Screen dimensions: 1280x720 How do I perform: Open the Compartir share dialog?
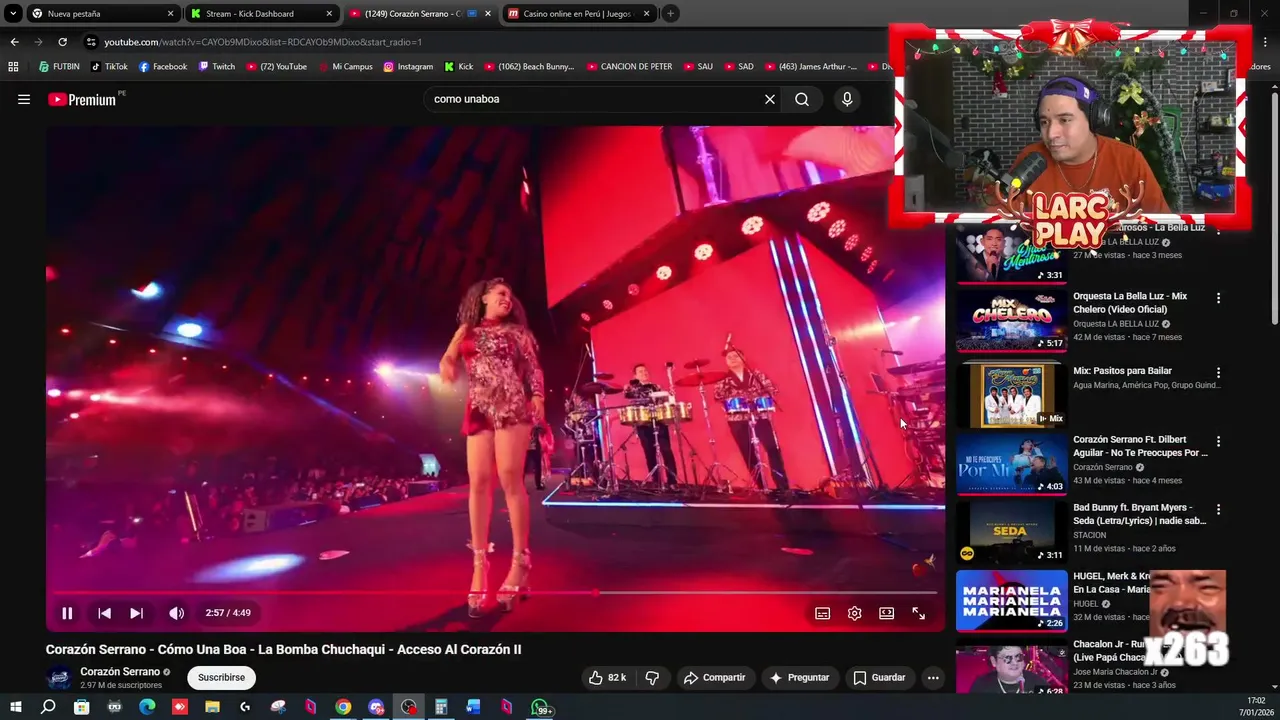coord(714,677)
